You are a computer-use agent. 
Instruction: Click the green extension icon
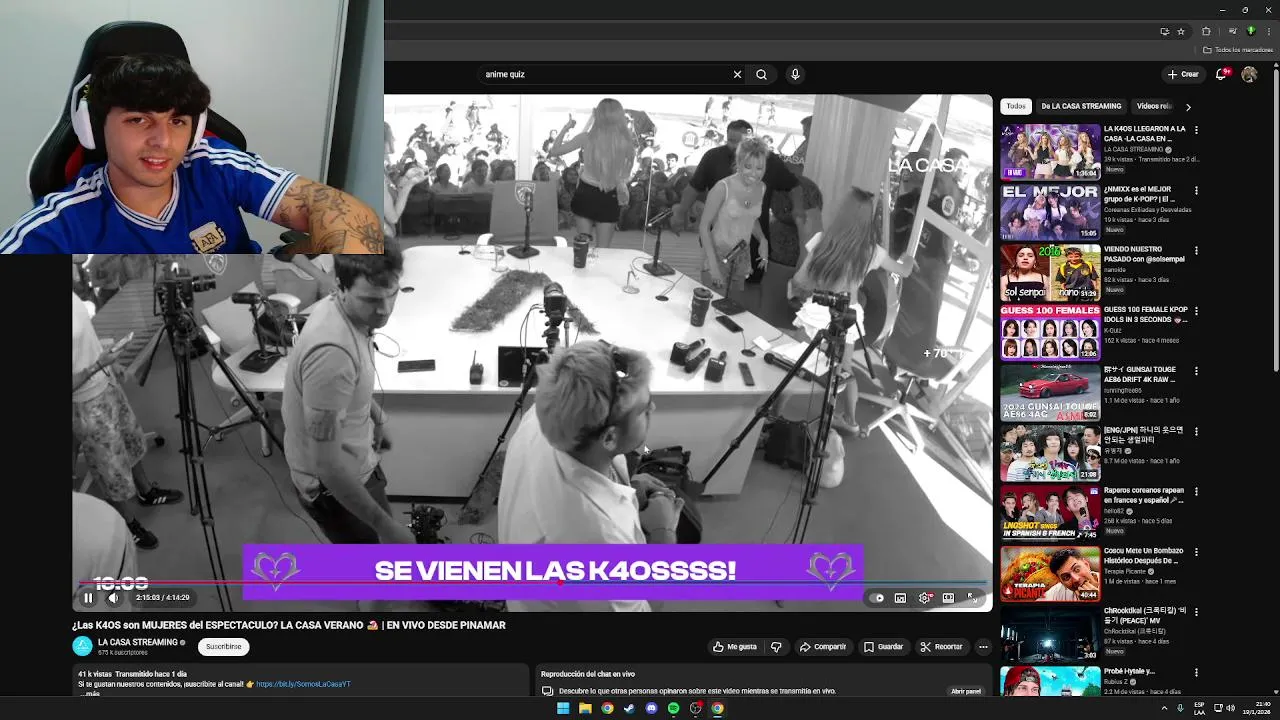click(x=1250, y=31)
